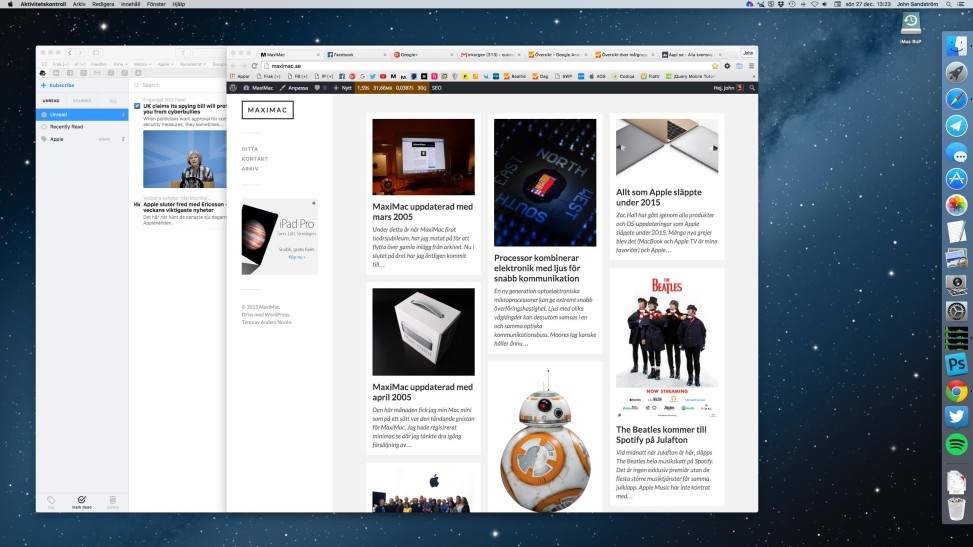
Task: Select STARRED tab in reader sidebar
Action: click(x=82, y=101)
